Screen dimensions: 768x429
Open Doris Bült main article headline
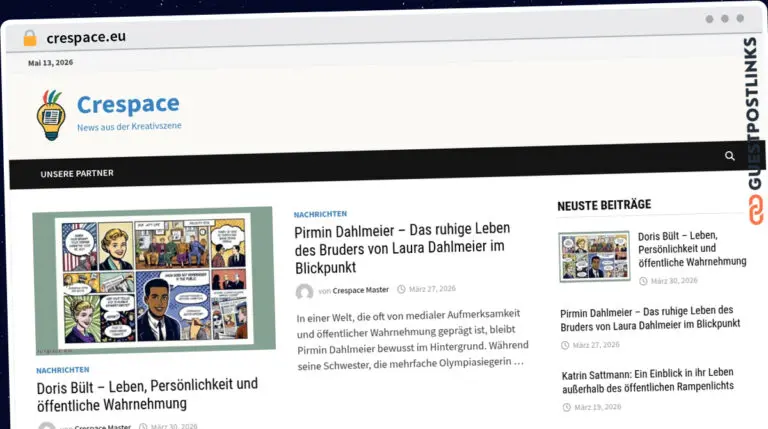point(147,395)
